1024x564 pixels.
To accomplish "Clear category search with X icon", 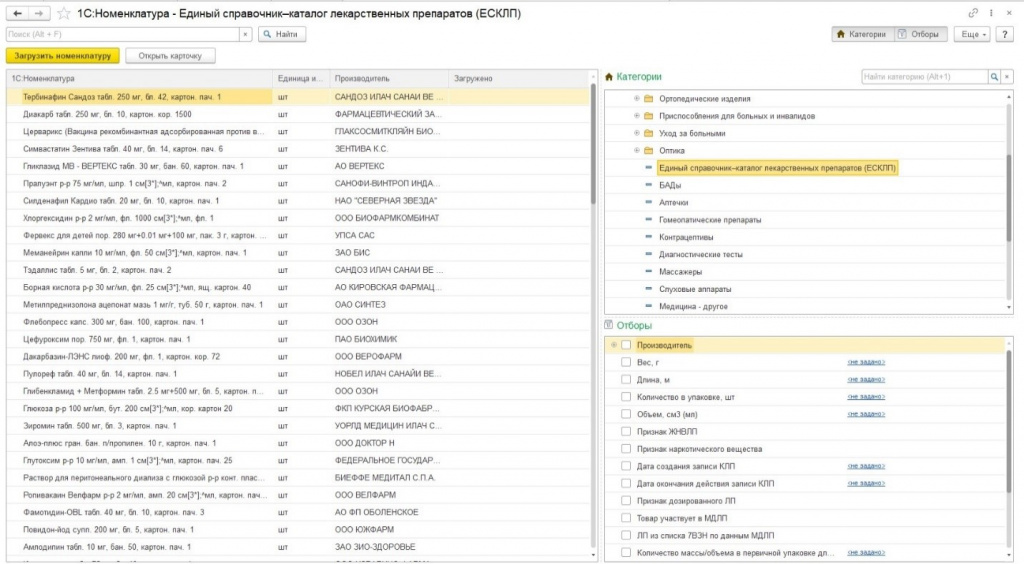I will [x=1007, y=77].
